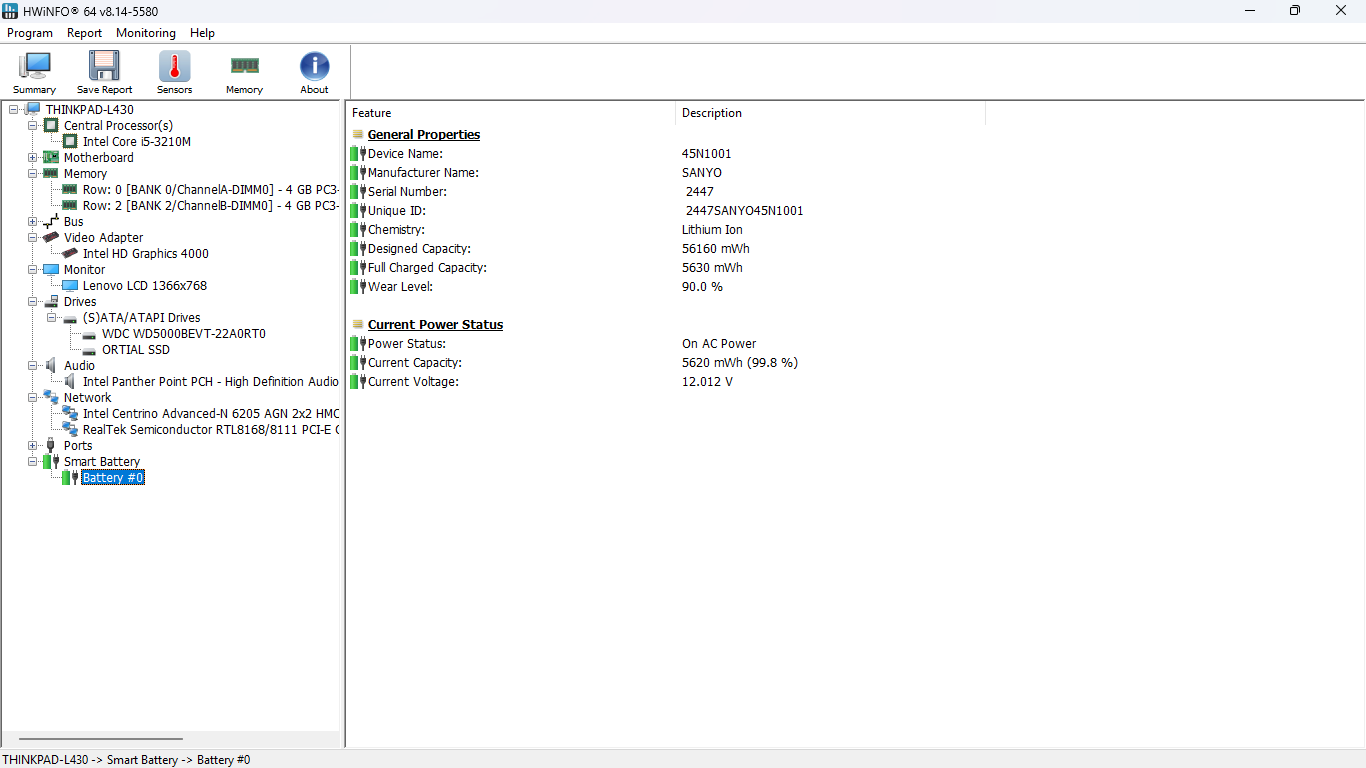The image size is (1366, 768).
Task: Select memory Row: 0 BANK 0 entry
Action: click(211, 189)
